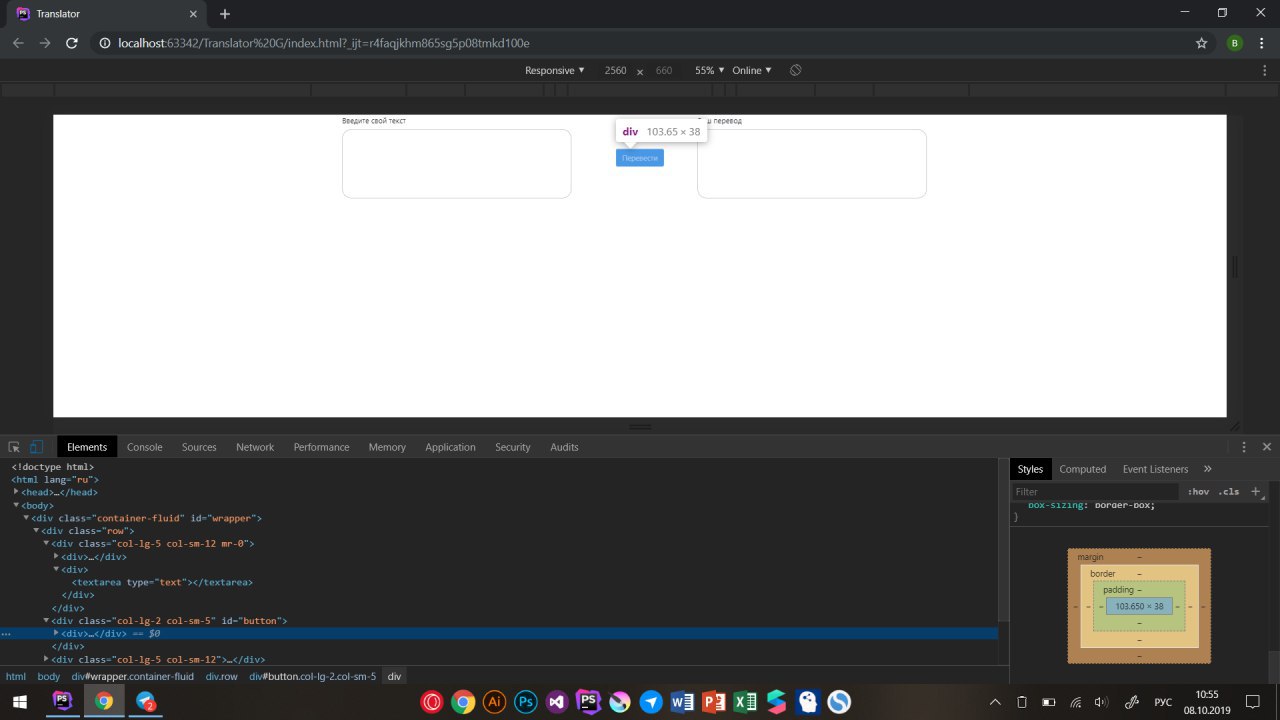Image resolution: width=1280 pixels, height=720 pixels.
Task: Reload the page
Action: [x=72, y=43]
